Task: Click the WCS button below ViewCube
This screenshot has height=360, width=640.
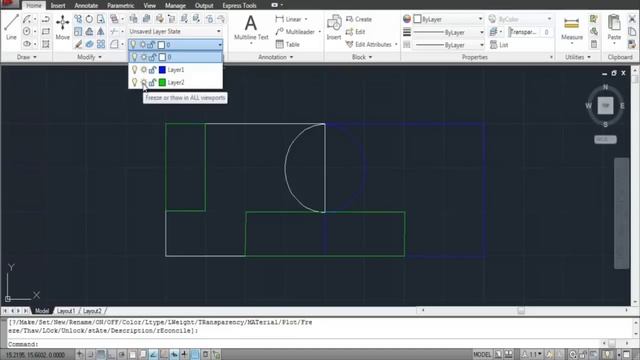Action: [x=605, y=140]
